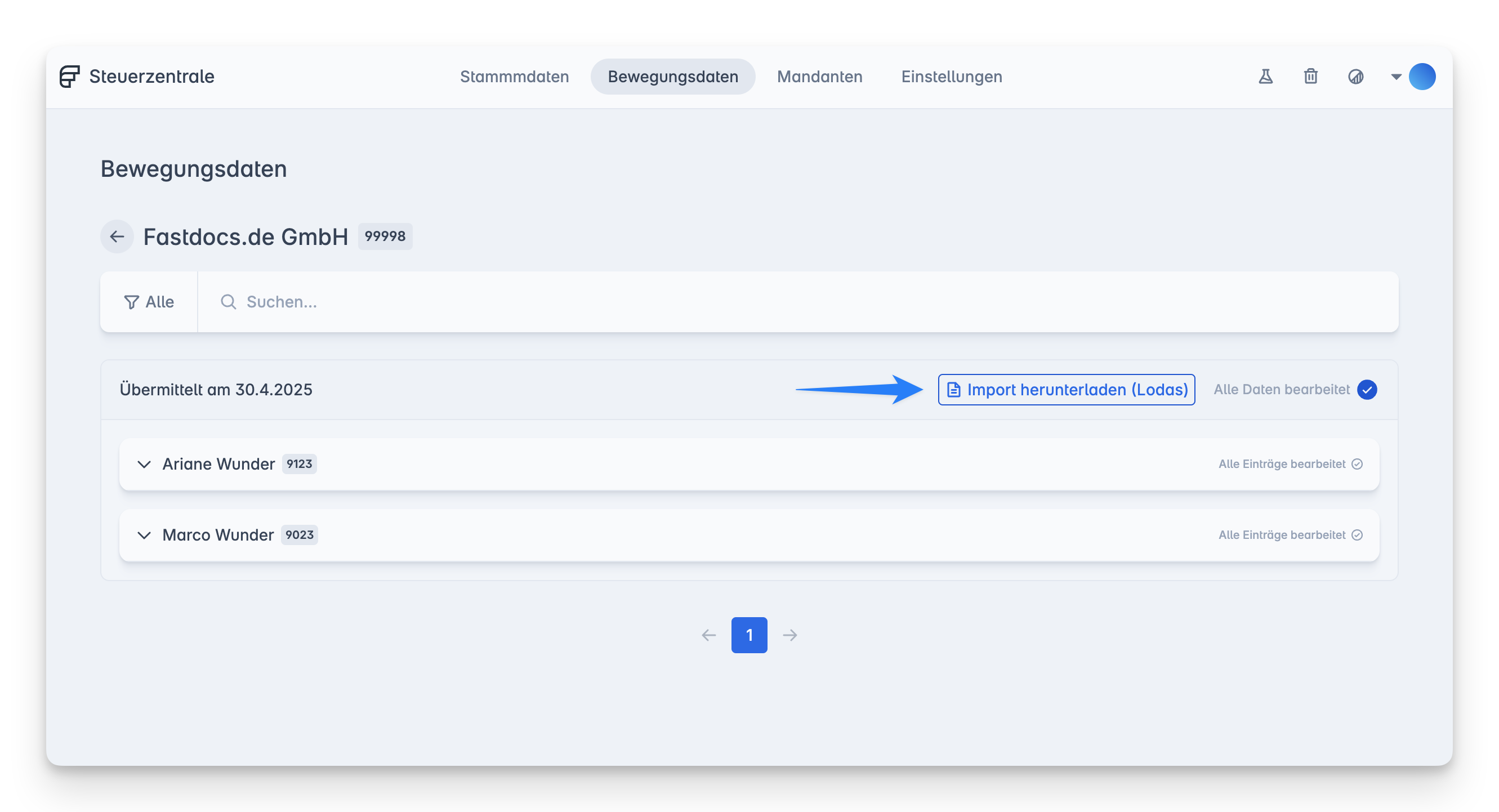
Task: Go back using the arrow beside Fastdocs.de GmbH
Action: click(x=117, y=237)
